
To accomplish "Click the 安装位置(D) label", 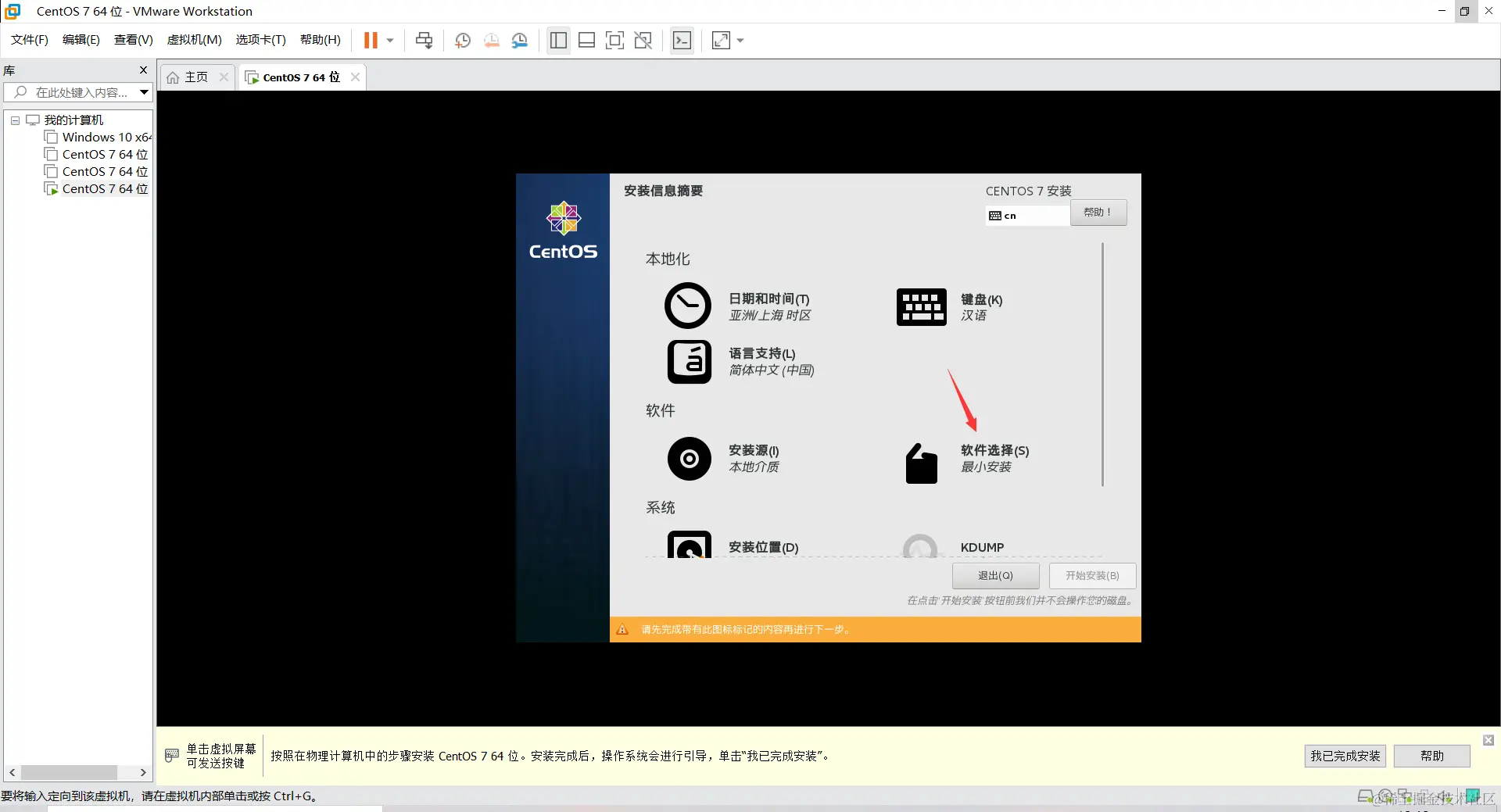I will tap(763, 548).
